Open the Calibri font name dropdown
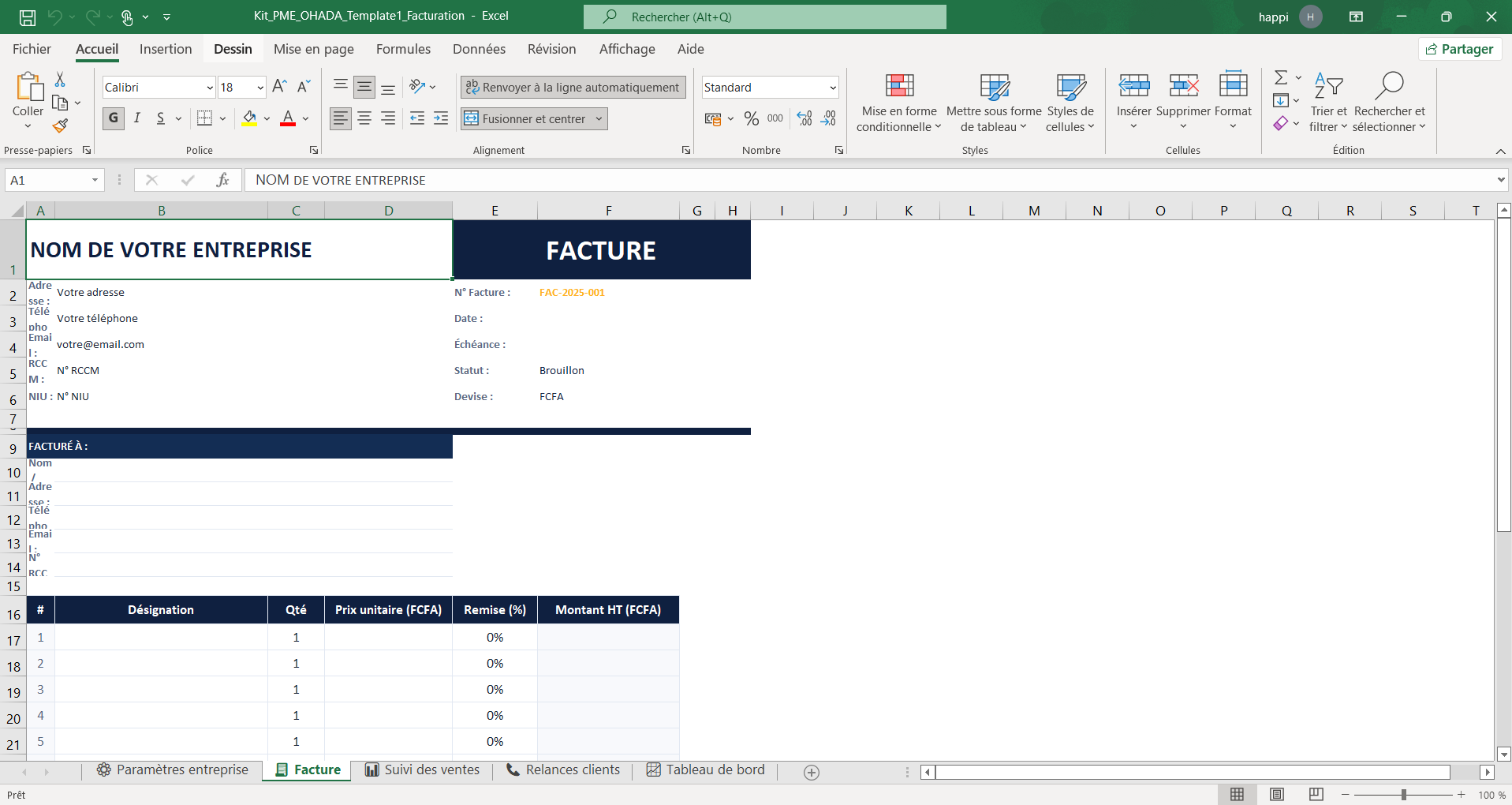1512x805 pixels. tap(210, 88)
